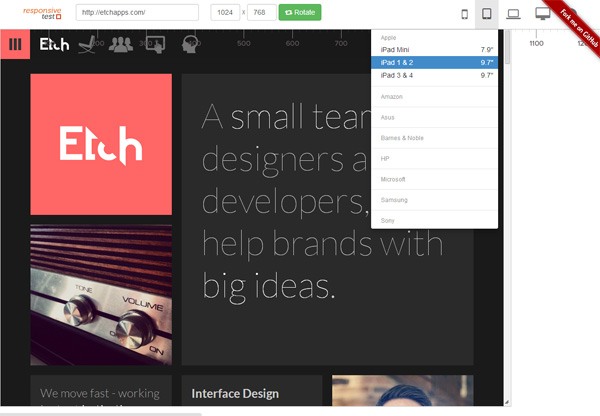Choose iPad Mini from device list
Viewport: 600px width, 416px height.
point(434,50)
